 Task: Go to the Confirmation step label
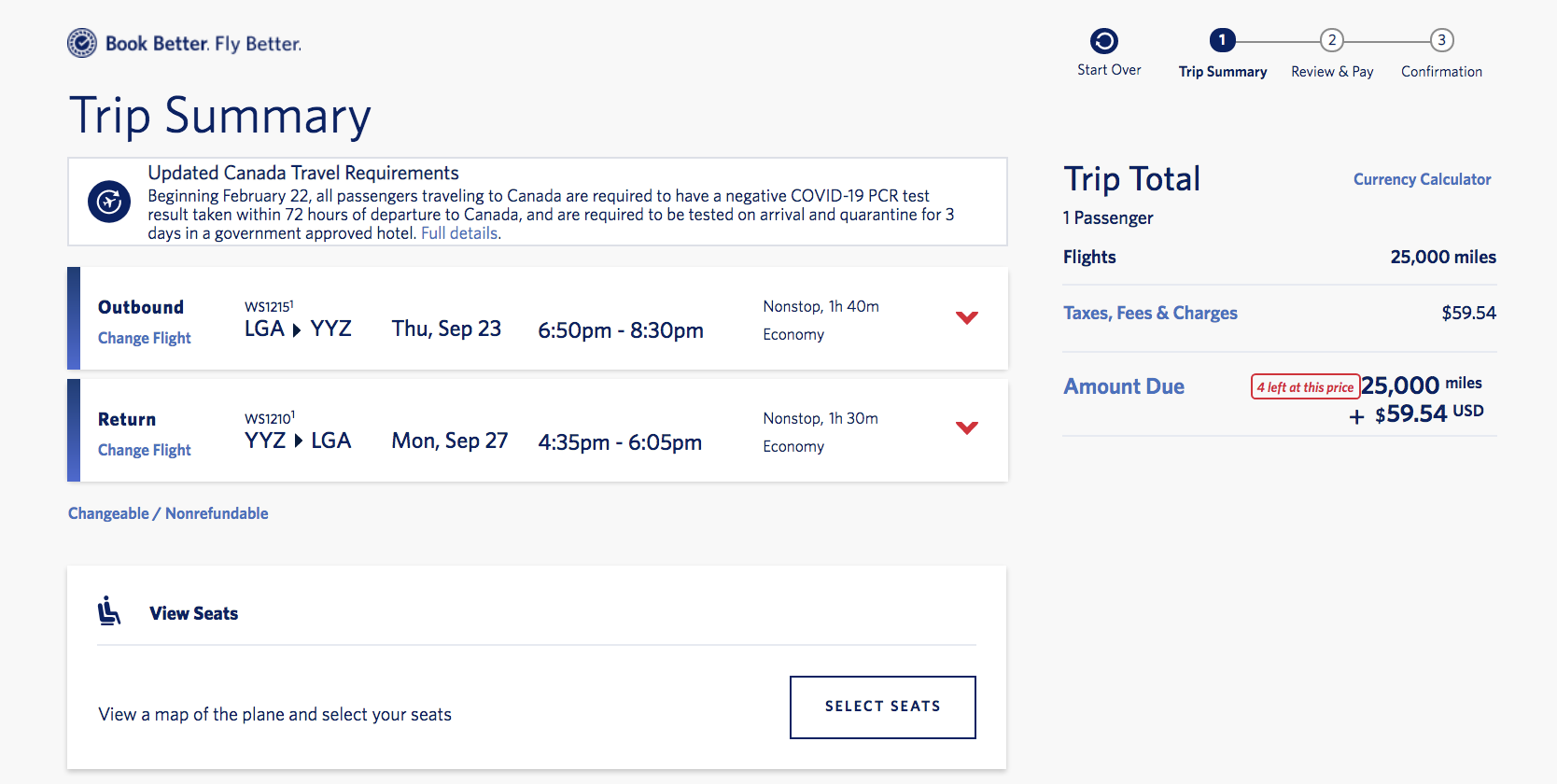1441,72
